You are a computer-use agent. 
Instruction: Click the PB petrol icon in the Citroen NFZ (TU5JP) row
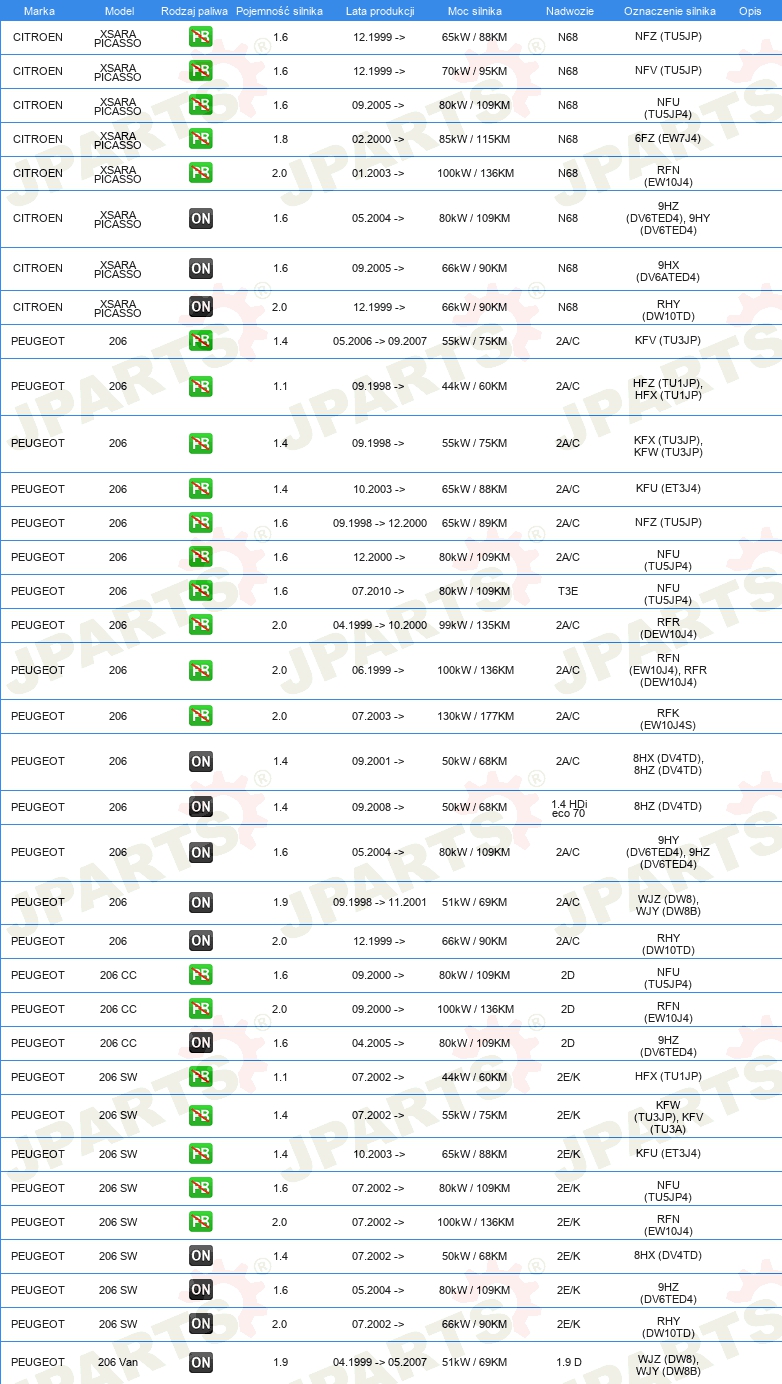coord(201,38)
